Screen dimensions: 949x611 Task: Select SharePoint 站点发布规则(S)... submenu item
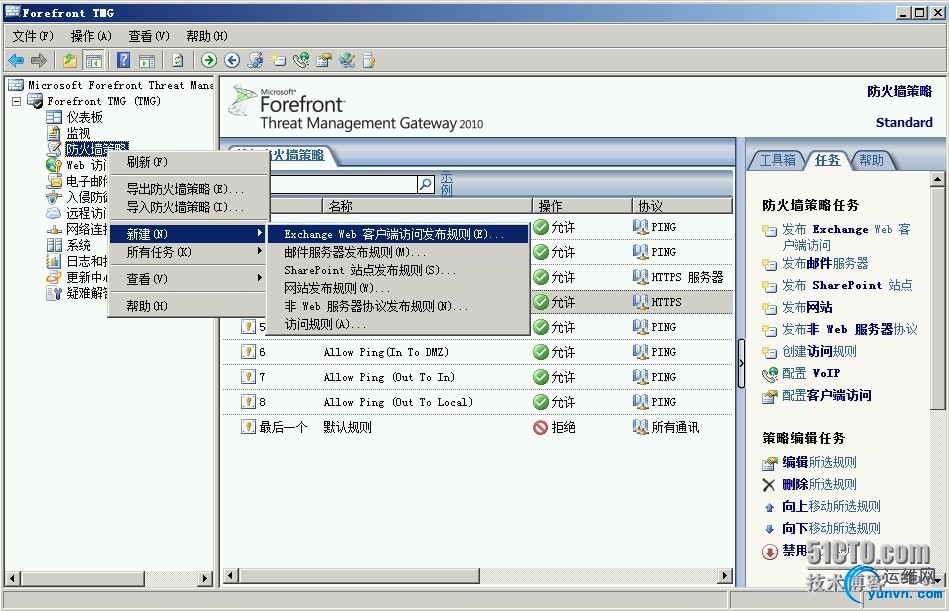coord(398,270)
